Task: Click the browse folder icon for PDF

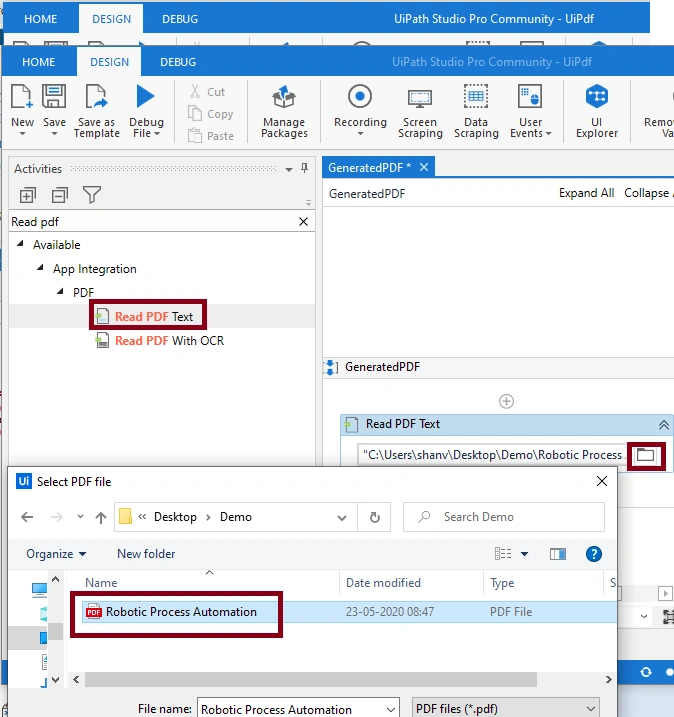Action: point(646,455)
